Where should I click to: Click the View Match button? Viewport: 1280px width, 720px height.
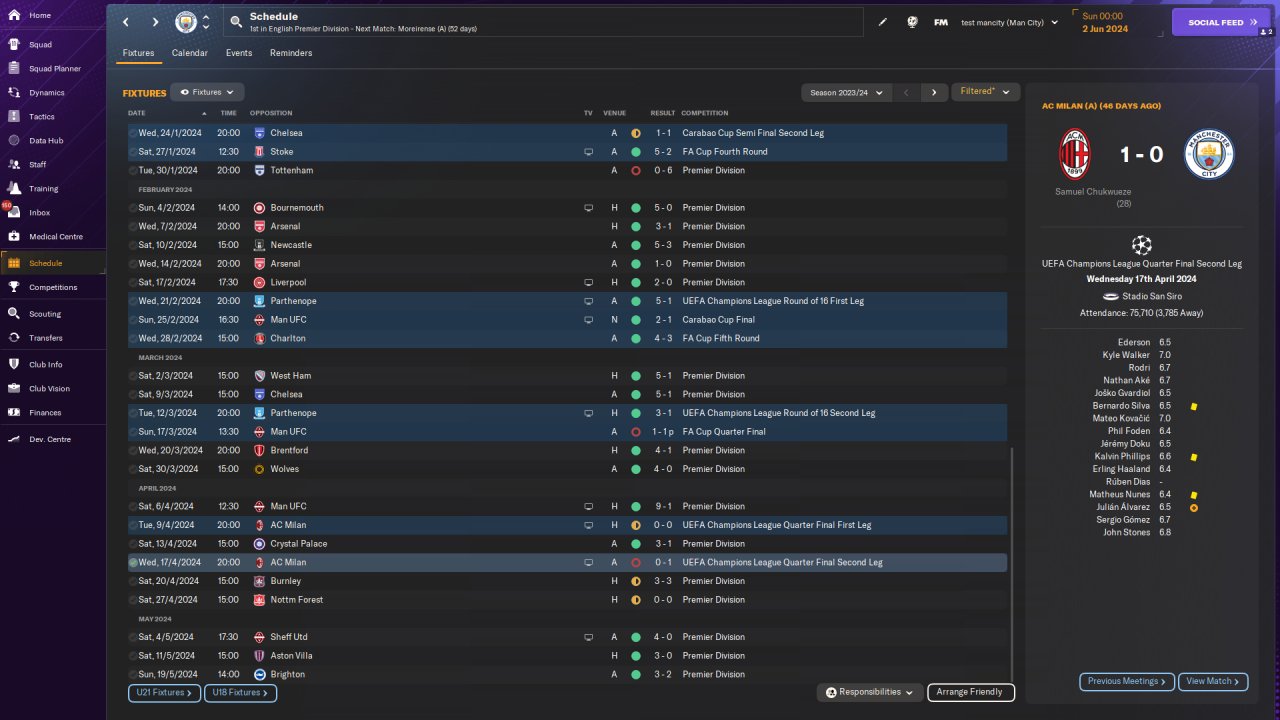1213,681
